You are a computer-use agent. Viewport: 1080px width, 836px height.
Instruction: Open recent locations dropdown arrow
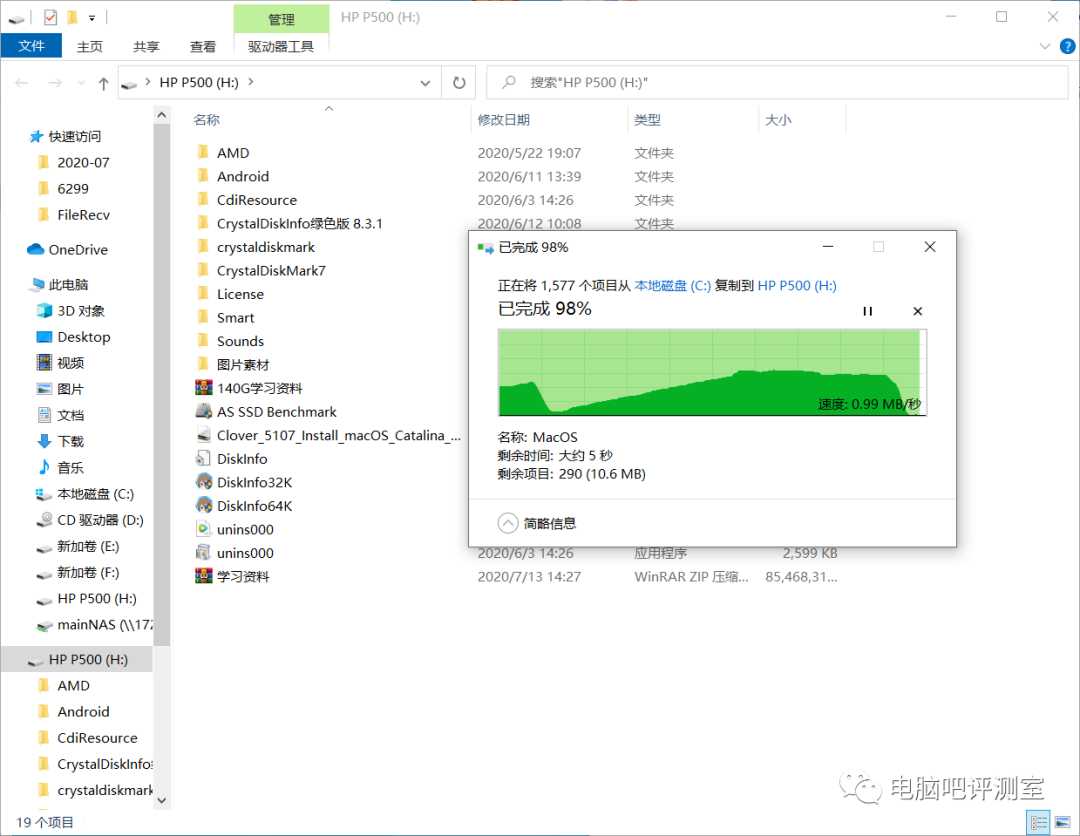point(81,83)
